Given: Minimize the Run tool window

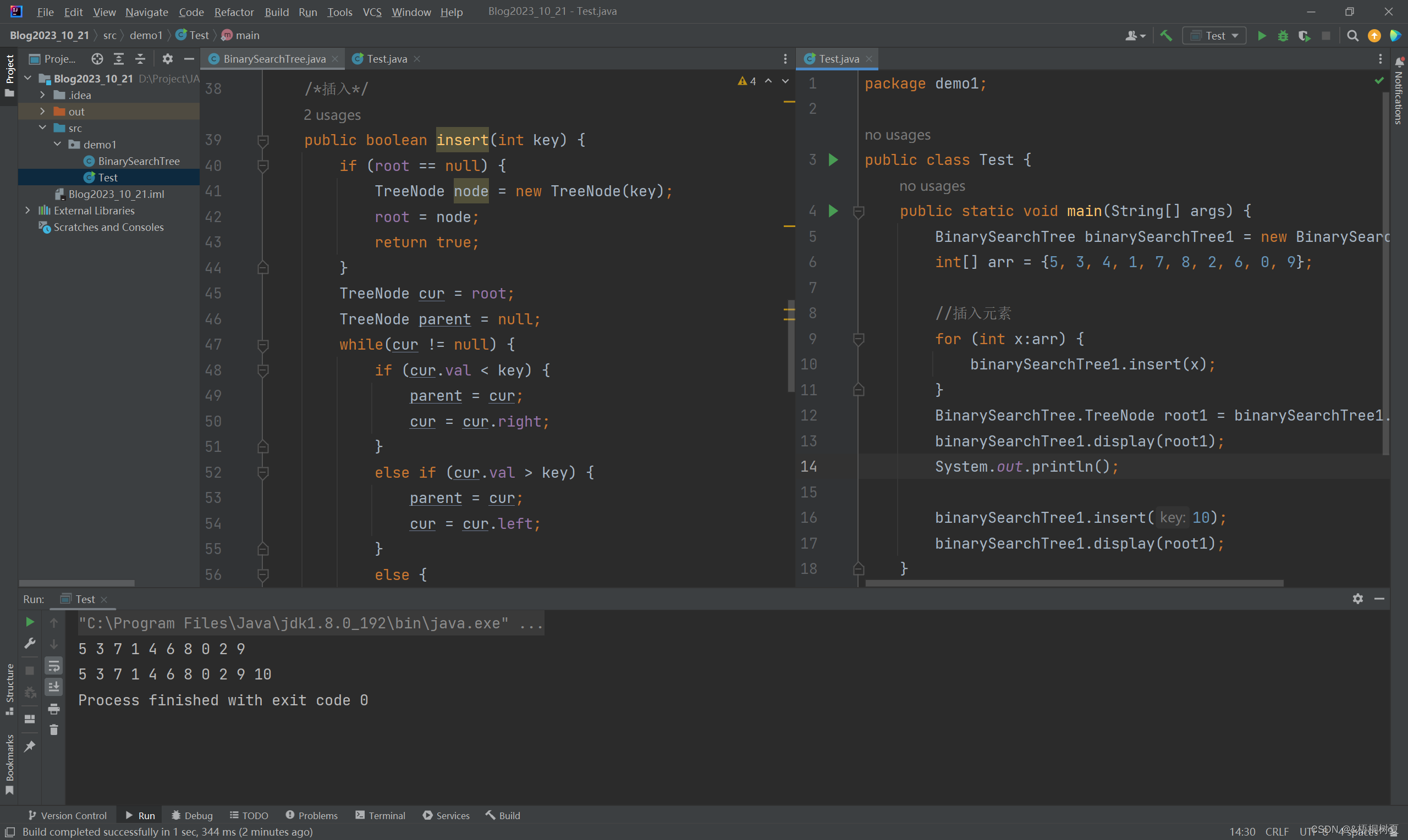Looking at the screenshot, I should 1379,599.
